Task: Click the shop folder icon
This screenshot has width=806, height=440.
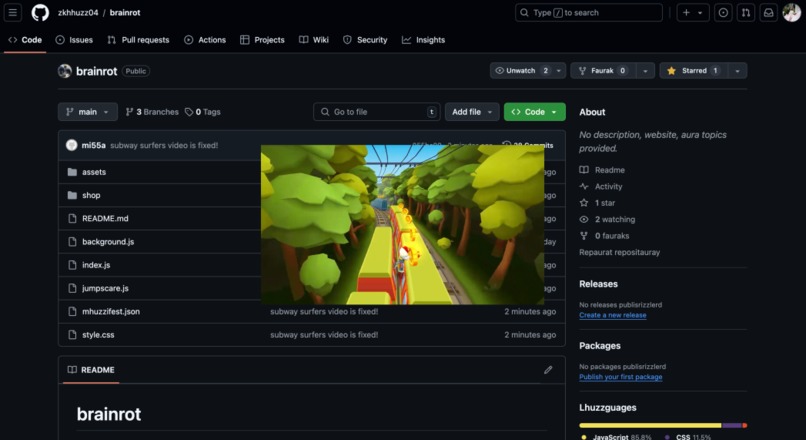Action: point(72,195)
